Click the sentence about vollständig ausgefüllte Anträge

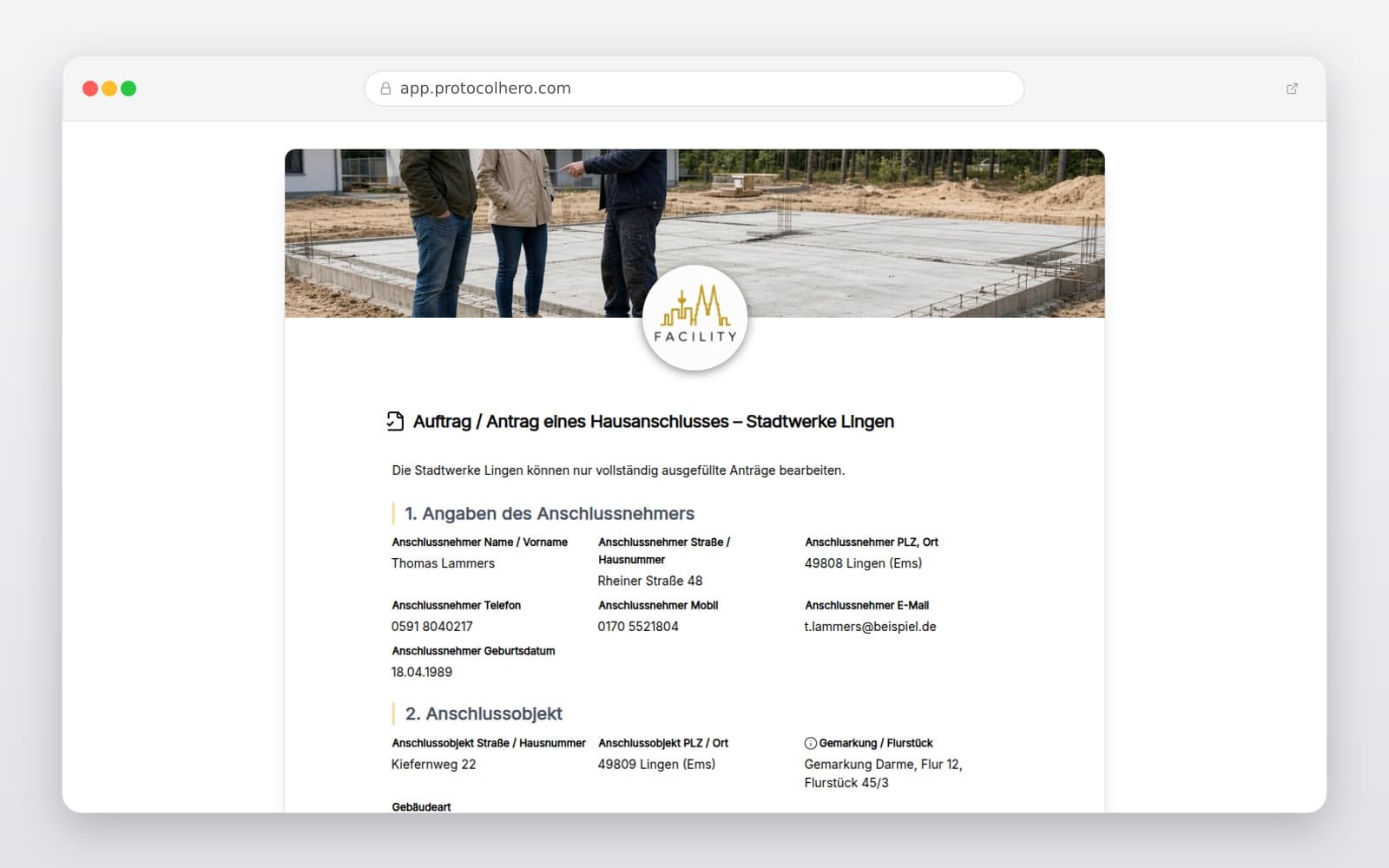click(618, 470)
